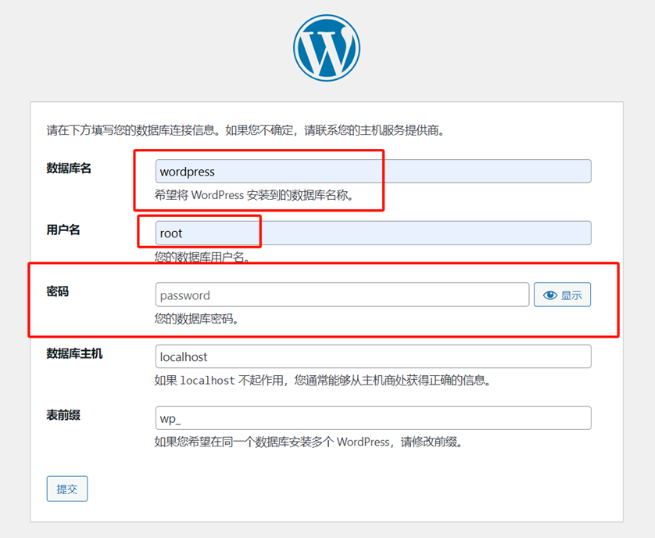Viewport: 655px width, 538px height.
Task: Focus the 表前缀 field containing wp_
Action: (373, 418)
